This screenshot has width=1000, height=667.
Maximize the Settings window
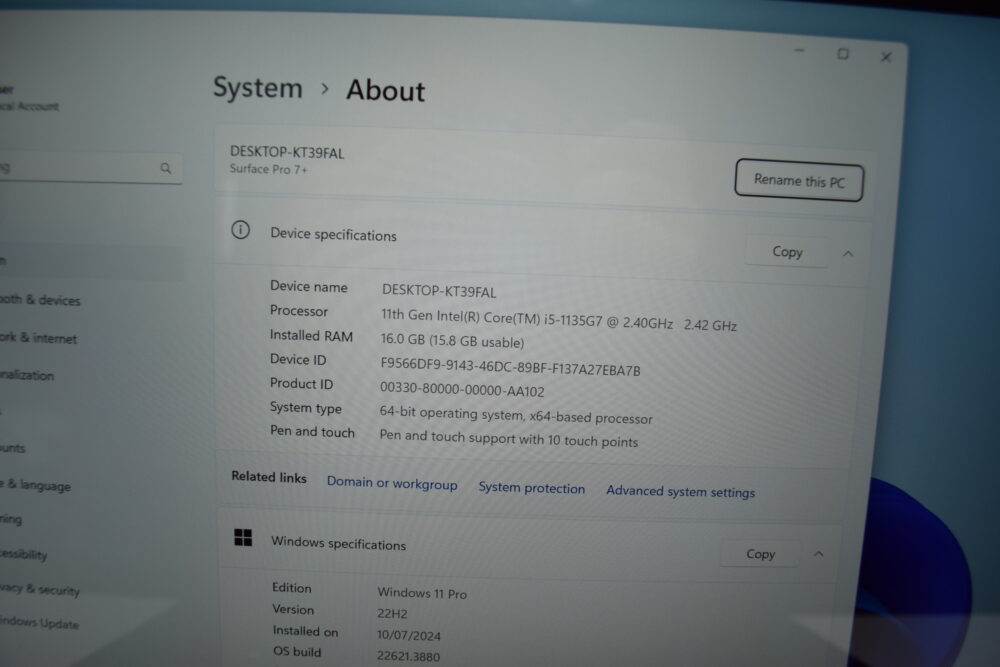(843, 54)
